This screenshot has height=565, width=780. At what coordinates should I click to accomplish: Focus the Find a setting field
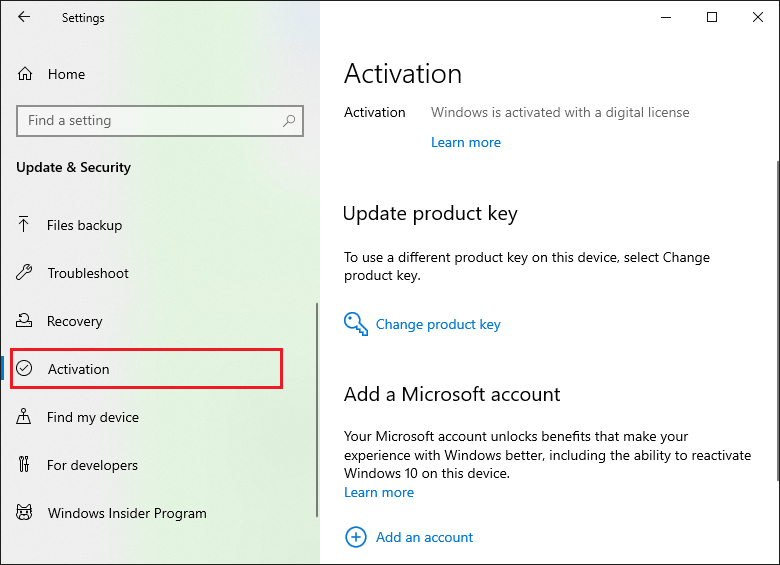click(x=160, y=121)
